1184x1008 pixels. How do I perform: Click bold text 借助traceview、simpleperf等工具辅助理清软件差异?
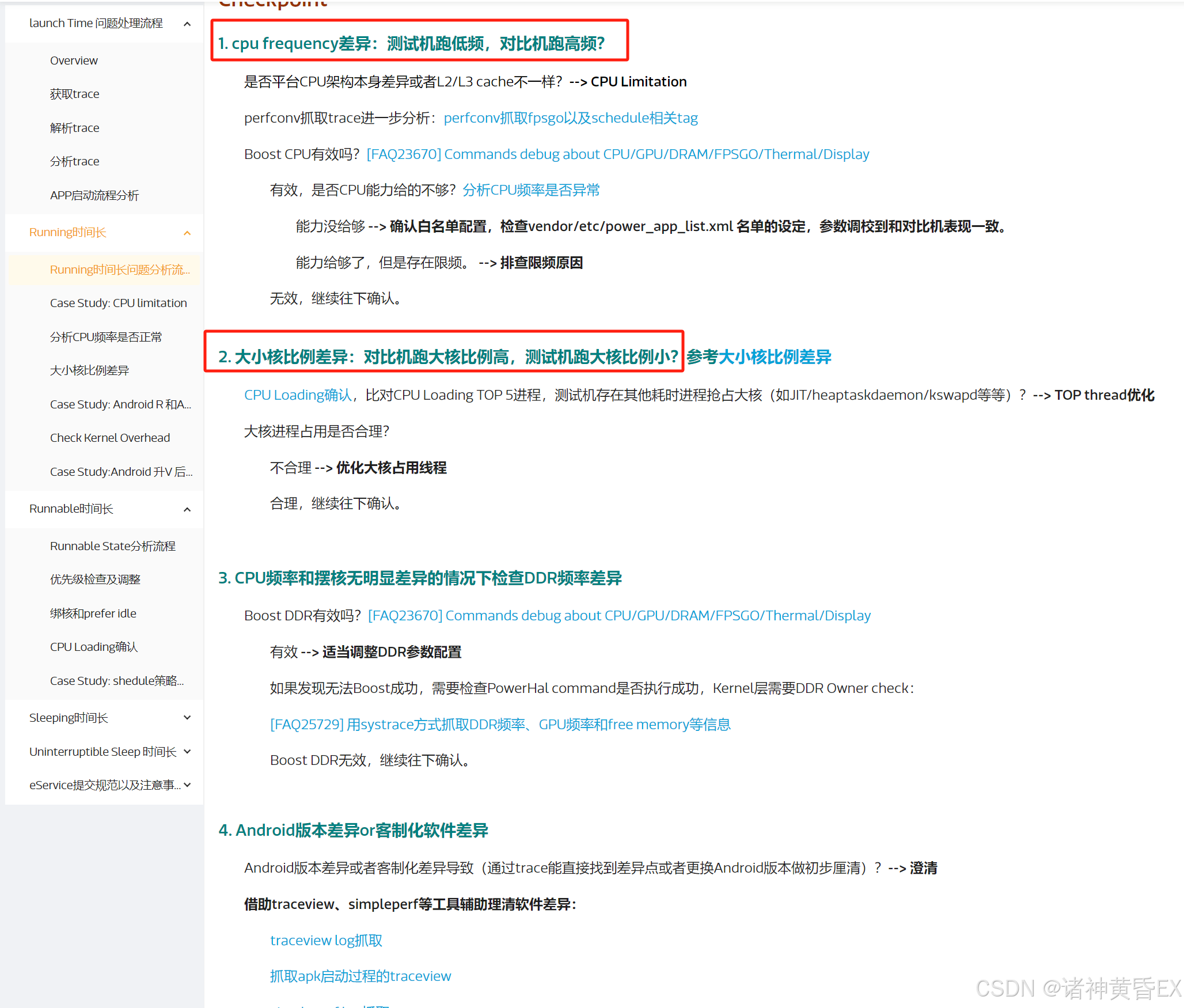tap(411, 904)
